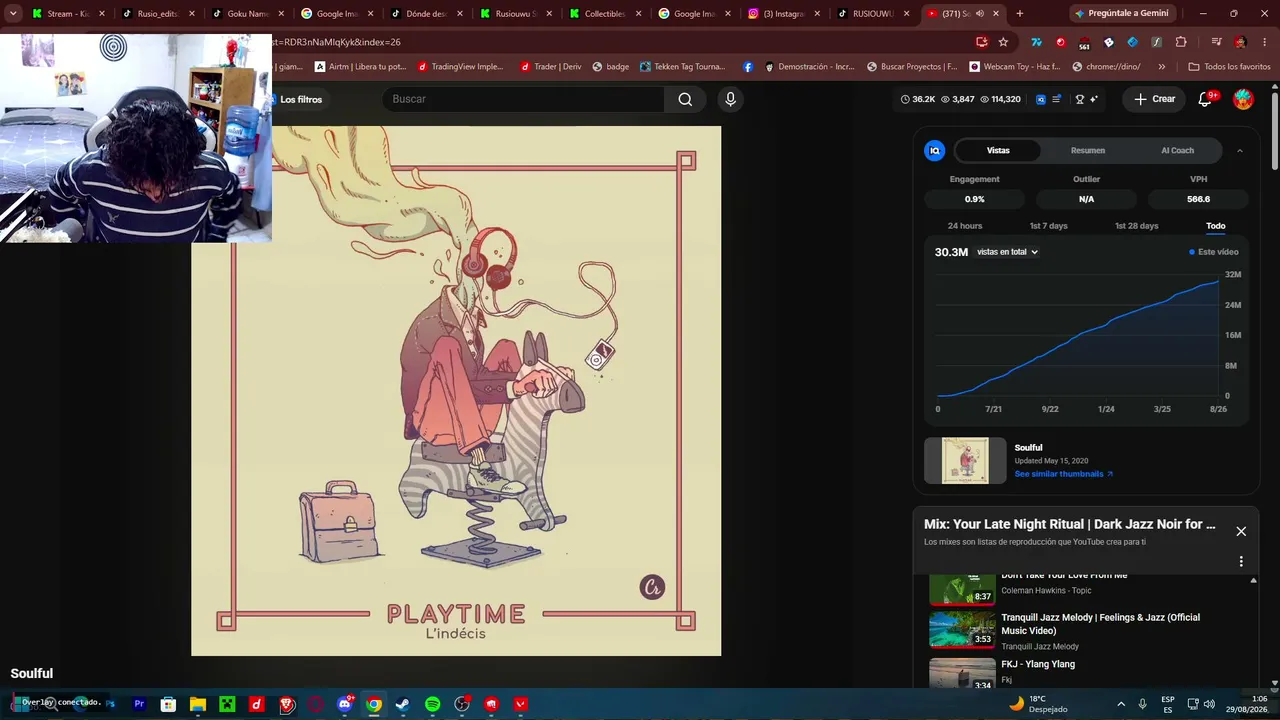The width and height of the screenshot is (1280, 720).
Task: Select the 1st 7 days range
Action: point(1049,226)
